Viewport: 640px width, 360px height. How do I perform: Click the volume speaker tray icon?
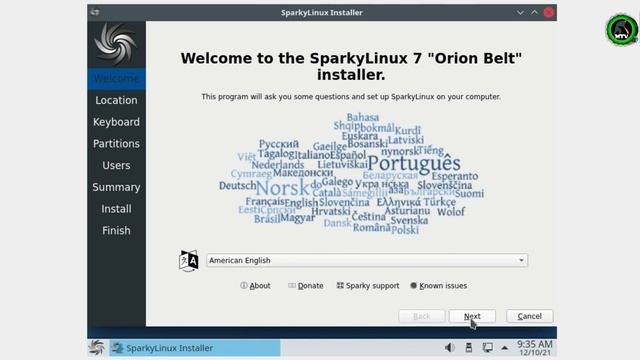(x=449, y=348)
